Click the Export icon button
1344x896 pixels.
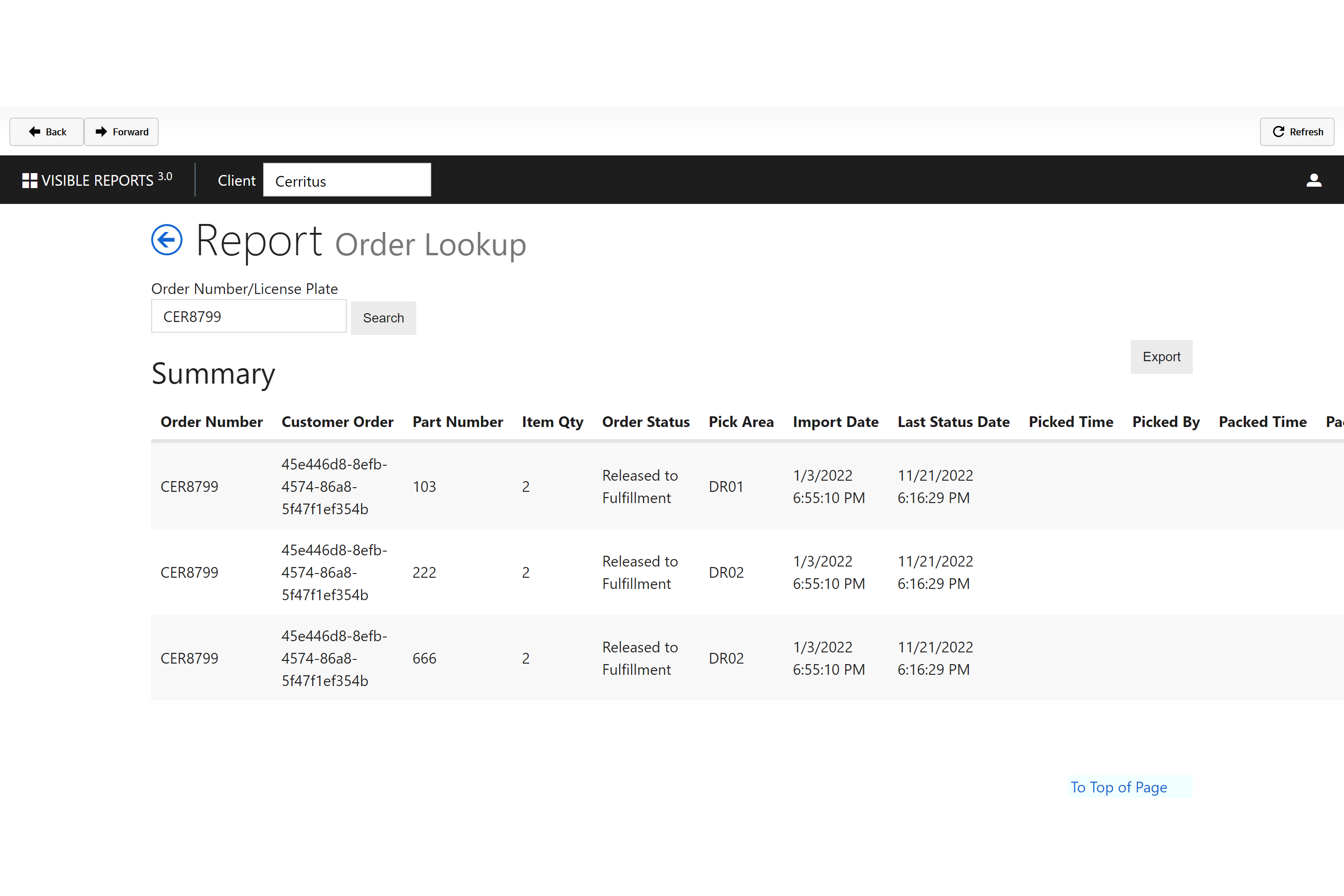coord(1160,356)
